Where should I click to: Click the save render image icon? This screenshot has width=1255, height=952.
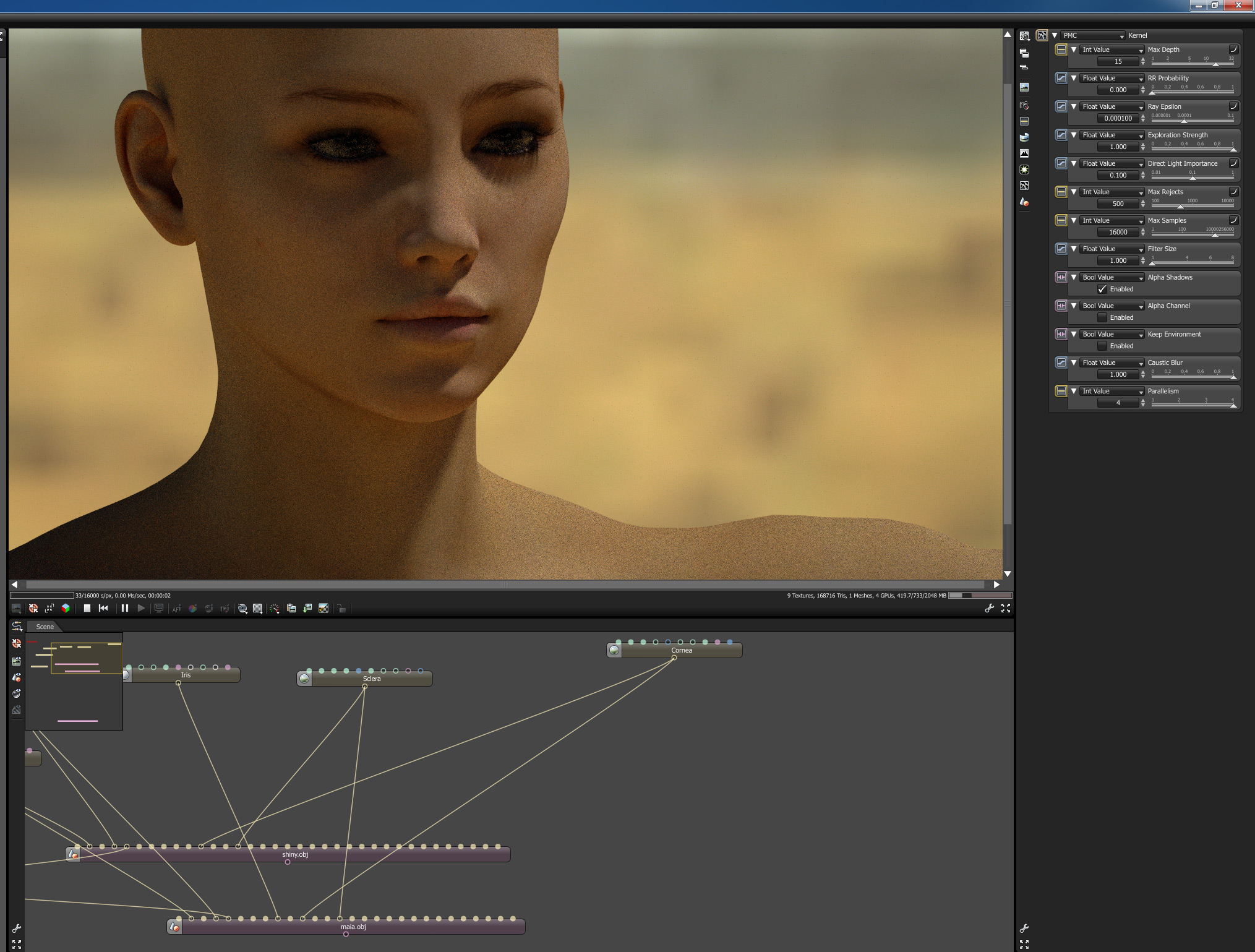[307, 608]
